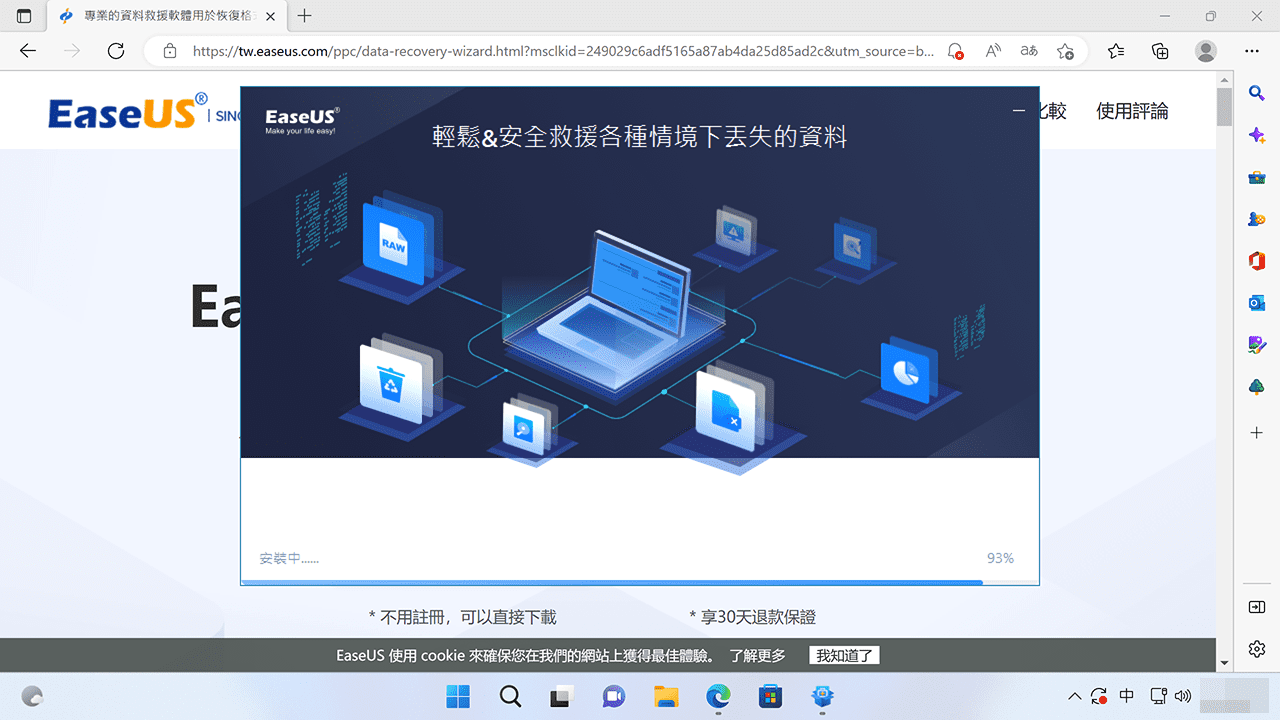Open Chat from the taskbar
The image size is (1280, 720).
click(x=613, y=696)
